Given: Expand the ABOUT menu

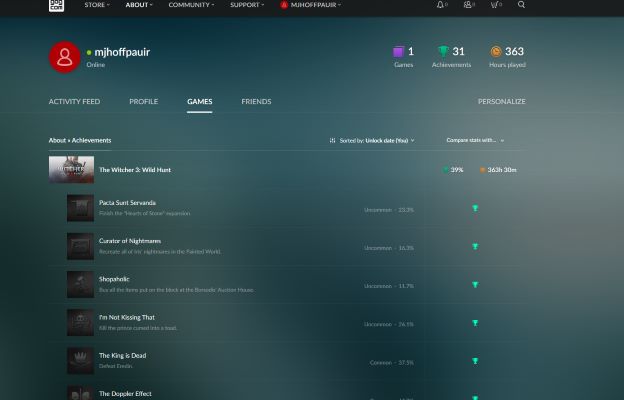Looking at the screenshot, I should tap(139, 5).
